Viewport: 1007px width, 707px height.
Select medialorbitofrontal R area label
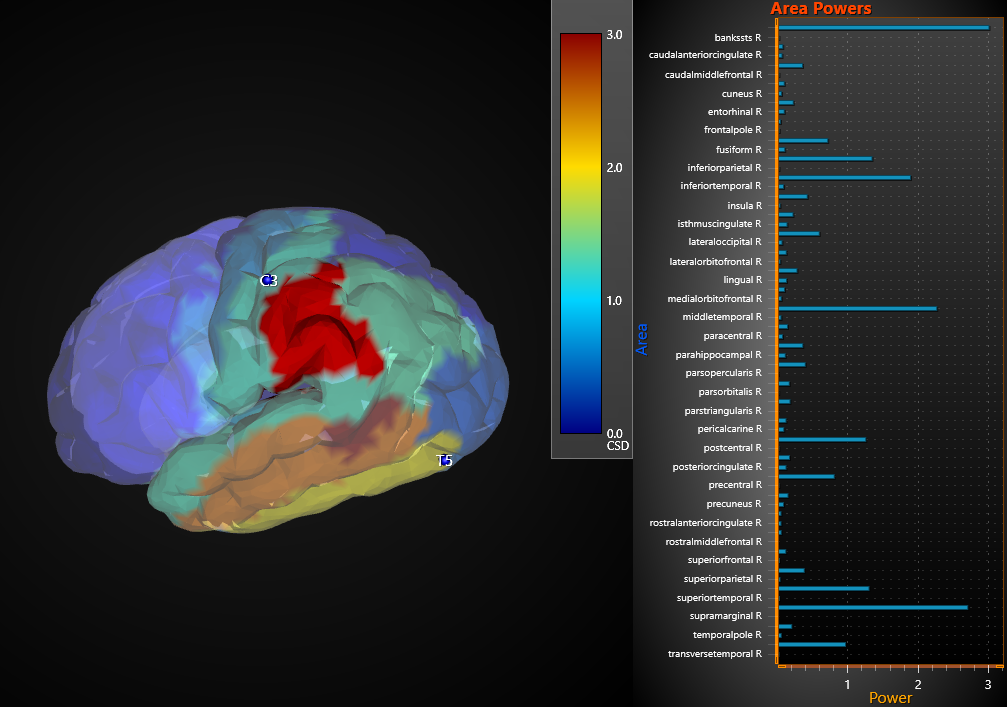pyautogui.click(x=714, y=299)
